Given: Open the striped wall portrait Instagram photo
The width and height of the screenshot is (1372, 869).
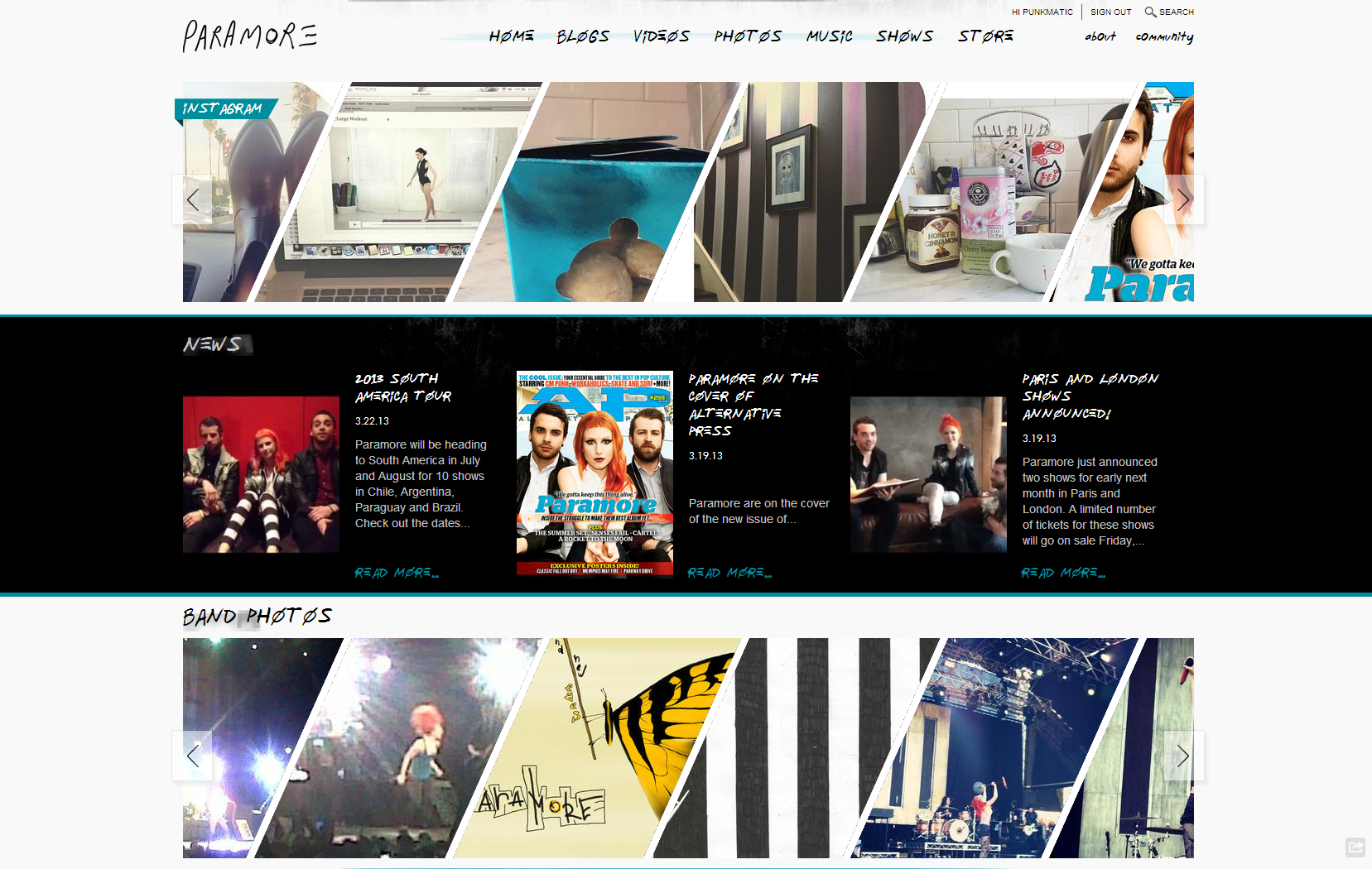Looking at the screenshot, I should tap(795, 192).
